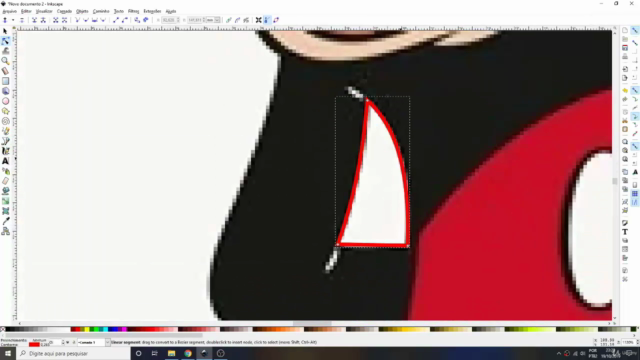Click Break path at nodes icon
Image resolution: width=640 pixels, height=360 pixels.
[x=43, y=20]
